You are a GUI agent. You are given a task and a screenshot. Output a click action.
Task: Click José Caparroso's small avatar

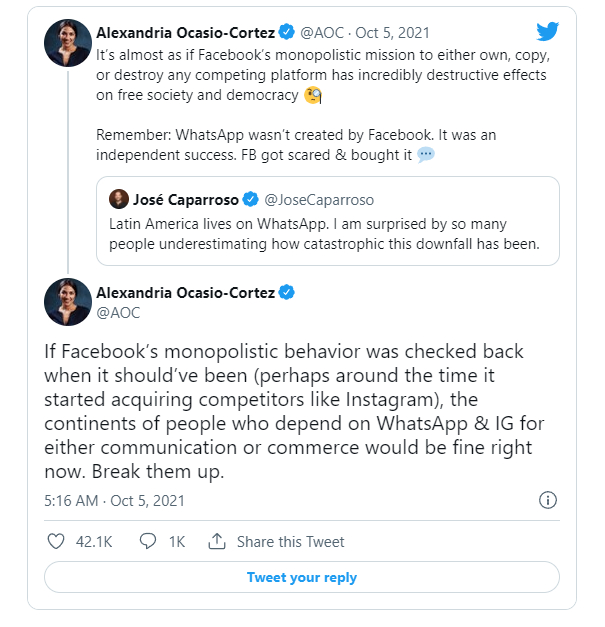tap(119, 199)
